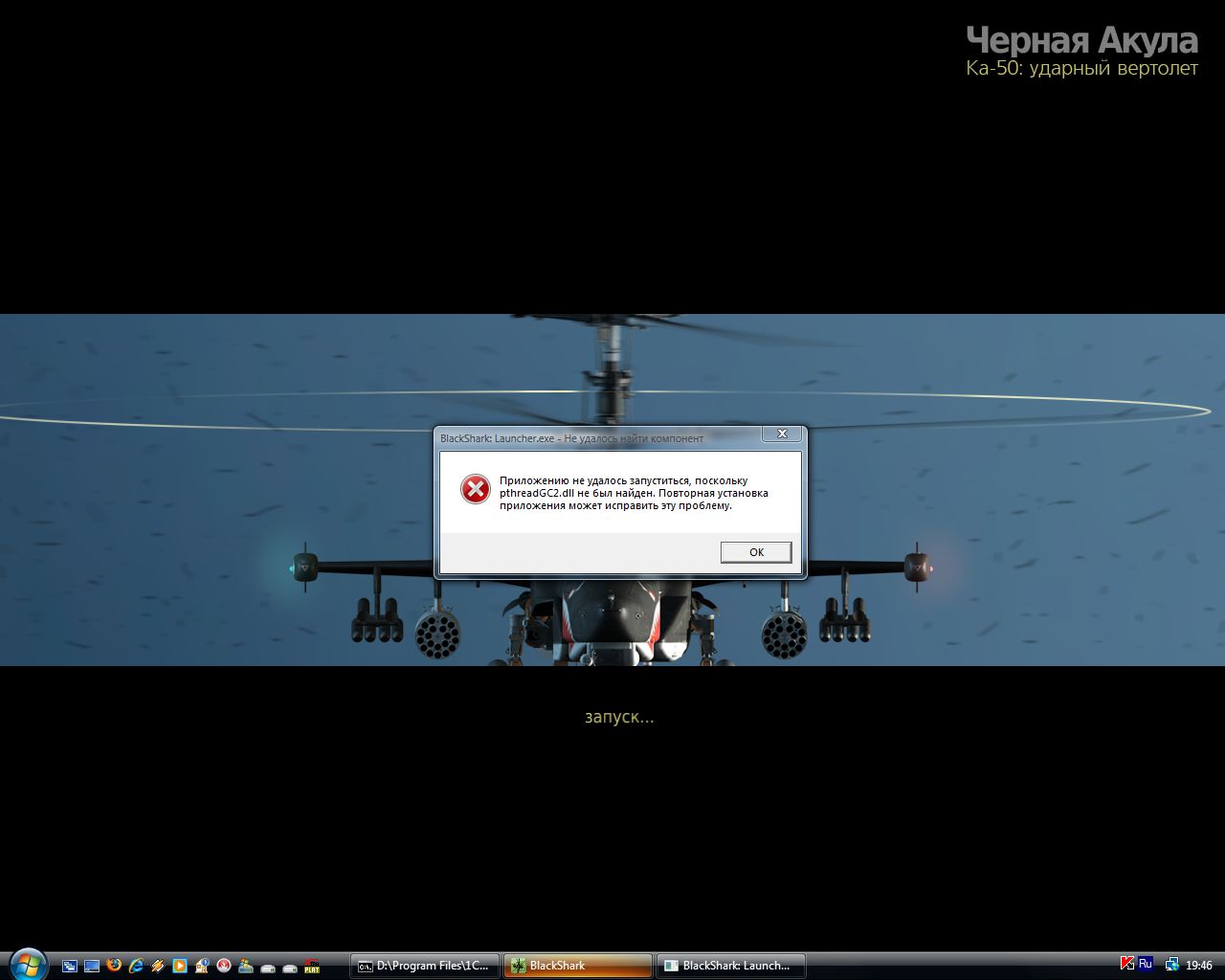Close the BlackShark Launcher.exe error dialog

(782, 434)
